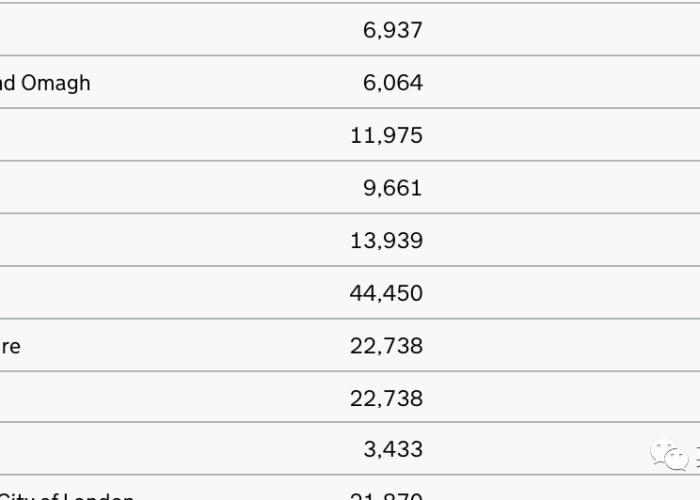Viewport: 700px width, 500px height.
Task: Click the 22,738 value directly above 3,433
Action: point(387,398)
